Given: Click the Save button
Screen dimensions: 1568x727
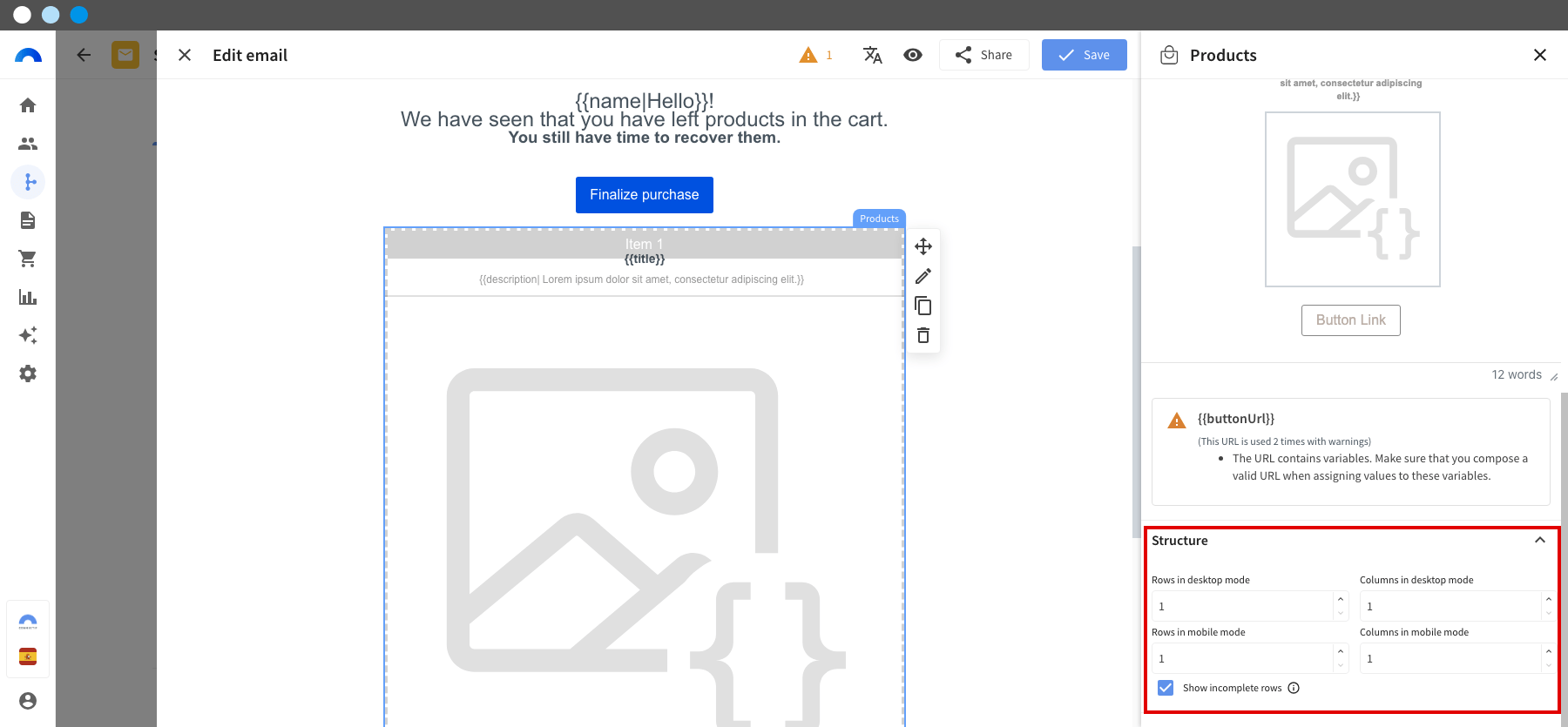Looking at the screenshot, I should click(1085, 55).
